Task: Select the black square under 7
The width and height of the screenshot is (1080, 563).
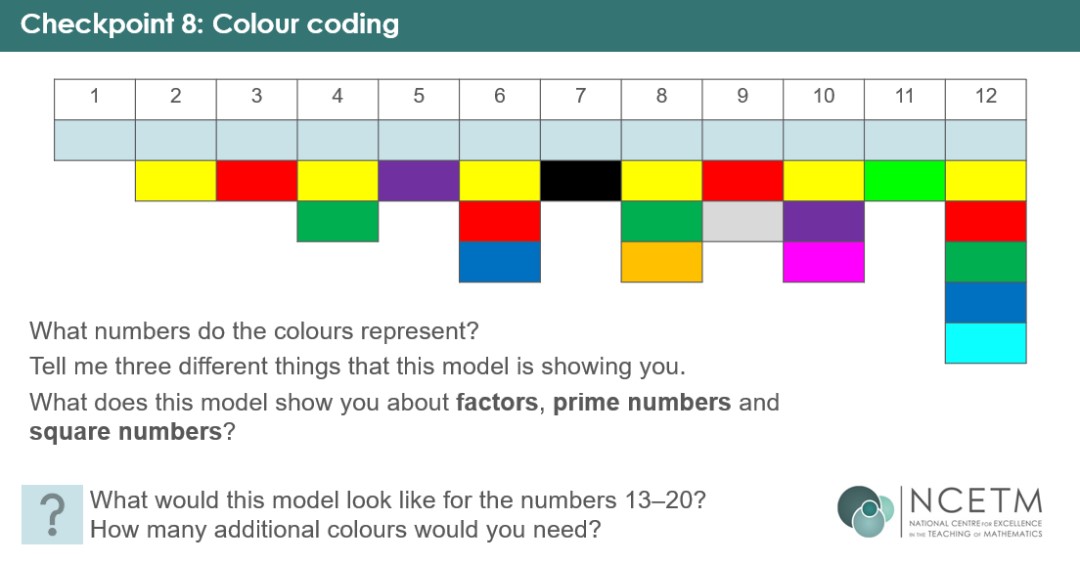Action: pos(581,181)
